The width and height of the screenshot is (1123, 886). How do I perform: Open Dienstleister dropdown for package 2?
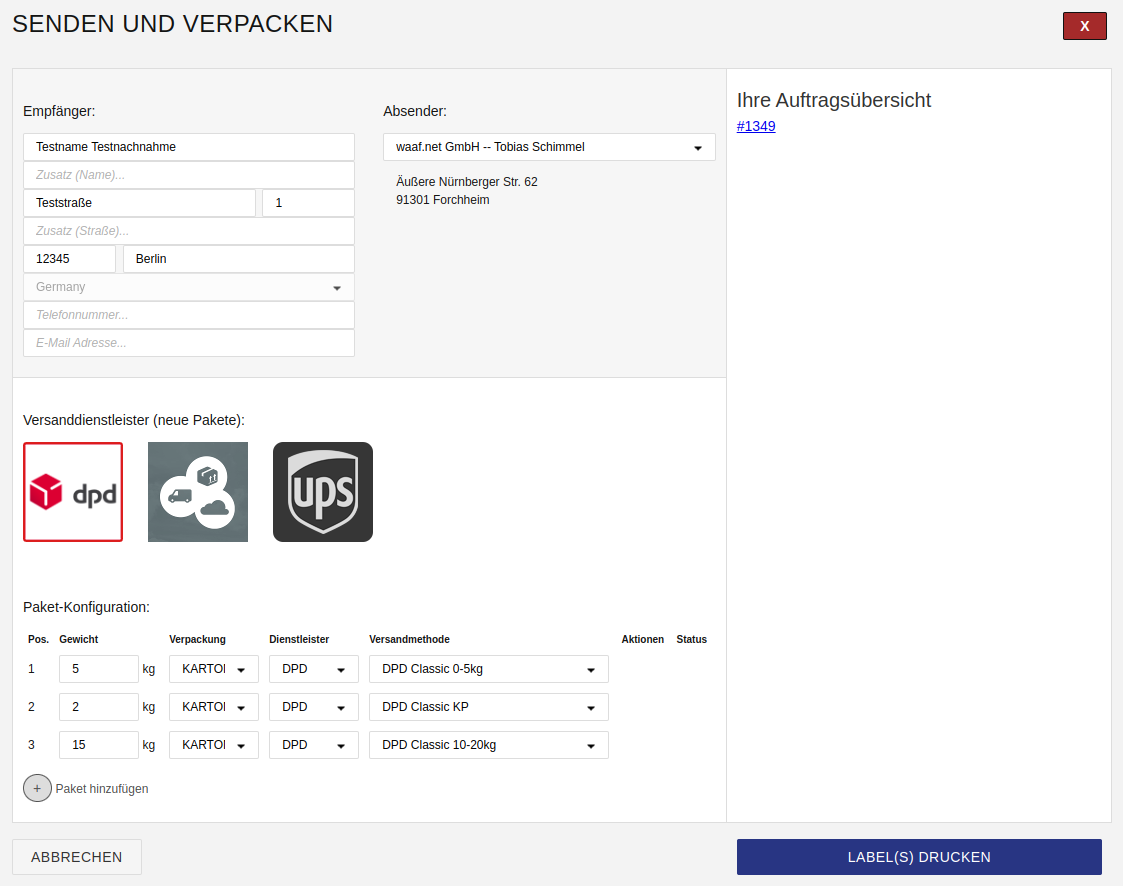coord(314,707)
